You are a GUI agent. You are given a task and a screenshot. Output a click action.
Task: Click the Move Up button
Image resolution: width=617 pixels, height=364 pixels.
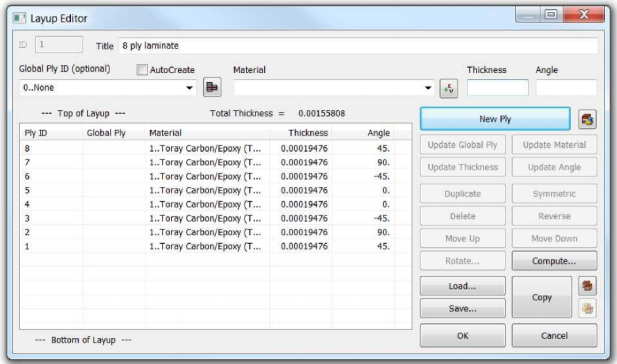point(462,238)
